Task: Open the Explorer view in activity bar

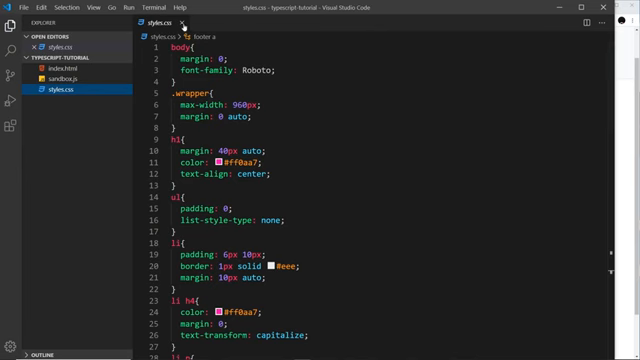Action: [10, 26]
